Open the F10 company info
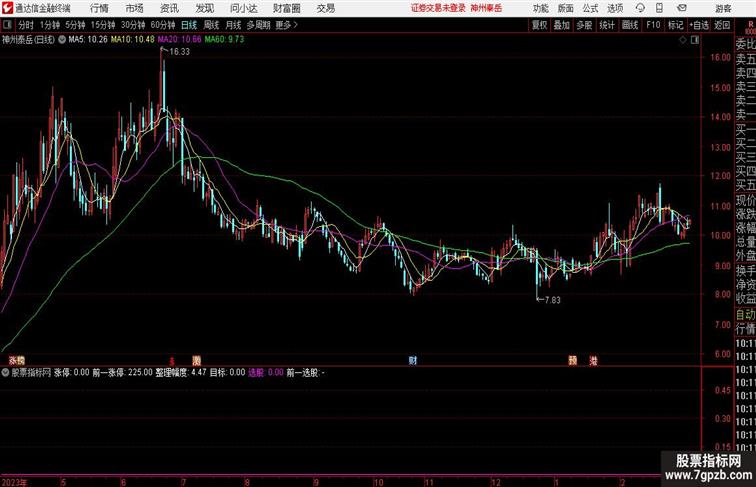Image resolution: width=756 pixels, height=487 pixels. (x=653, y=25)
